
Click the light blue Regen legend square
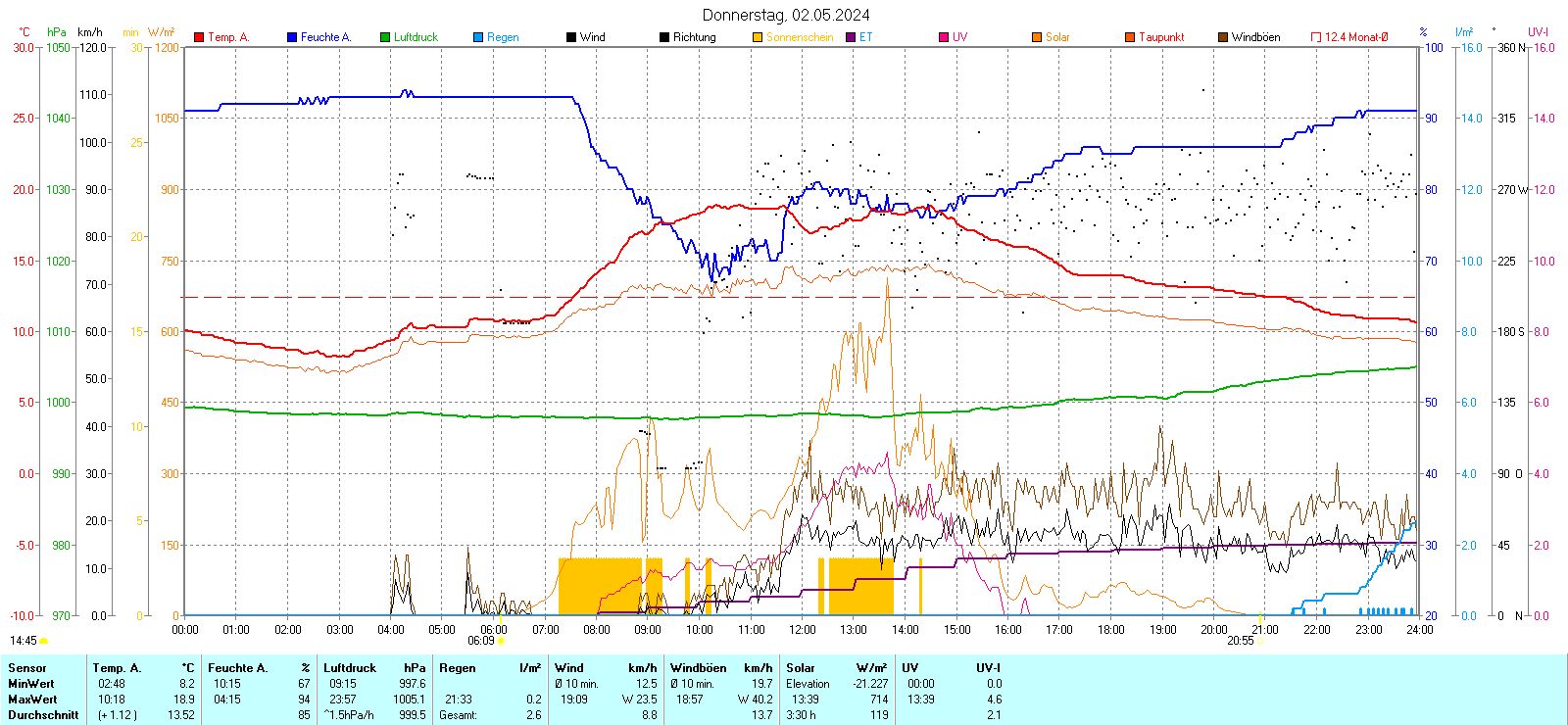(478, 37)
